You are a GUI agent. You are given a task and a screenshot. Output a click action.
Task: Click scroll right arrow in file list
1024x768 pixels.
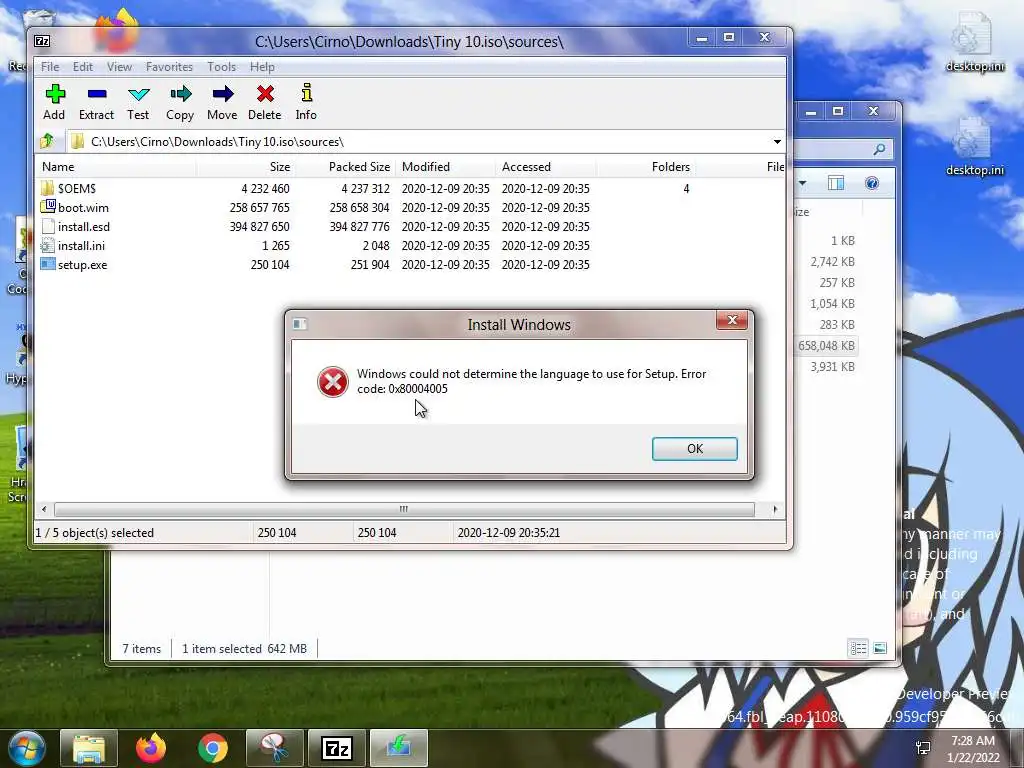775,509
